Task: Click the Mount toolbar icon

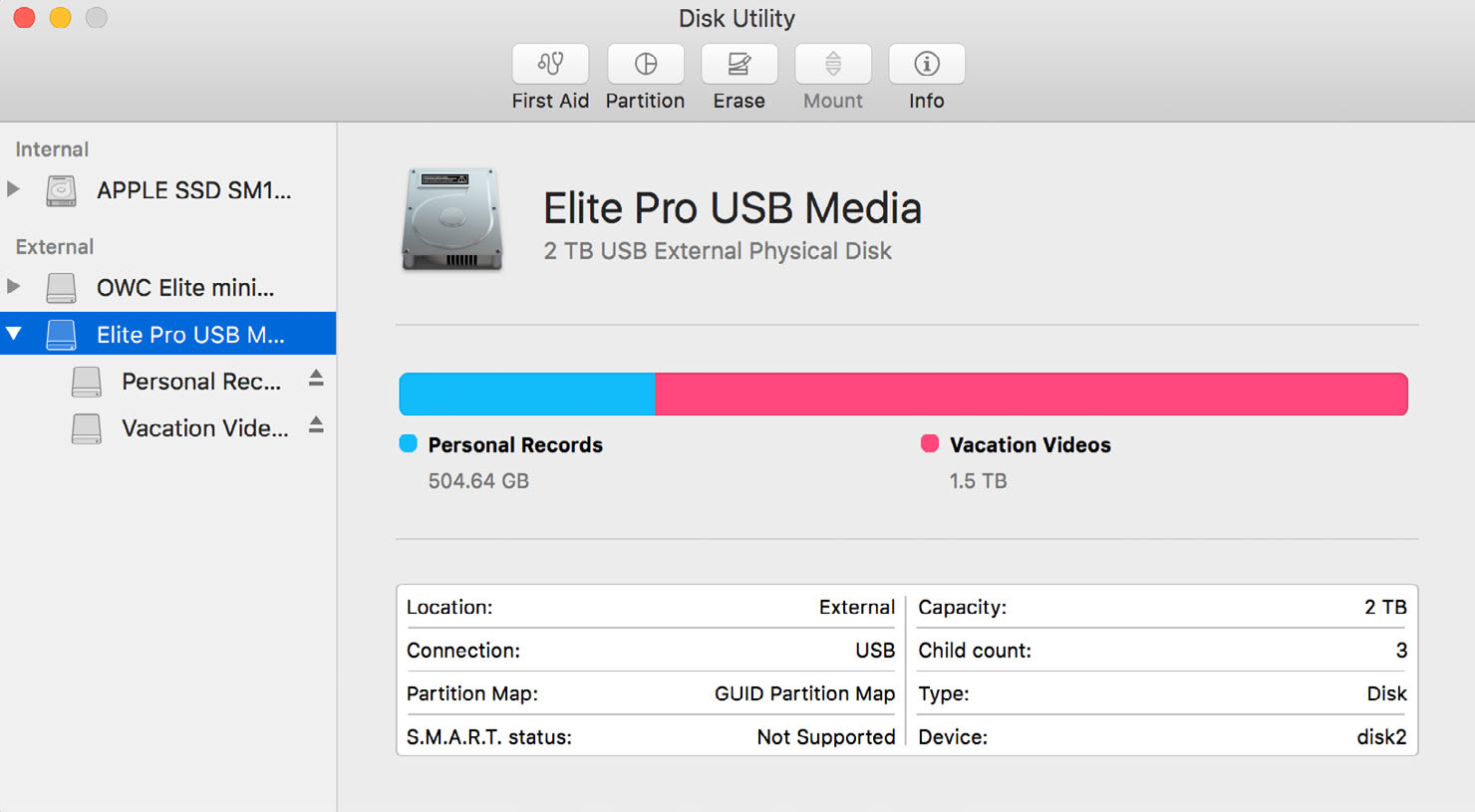Action: tap(832, 64)
